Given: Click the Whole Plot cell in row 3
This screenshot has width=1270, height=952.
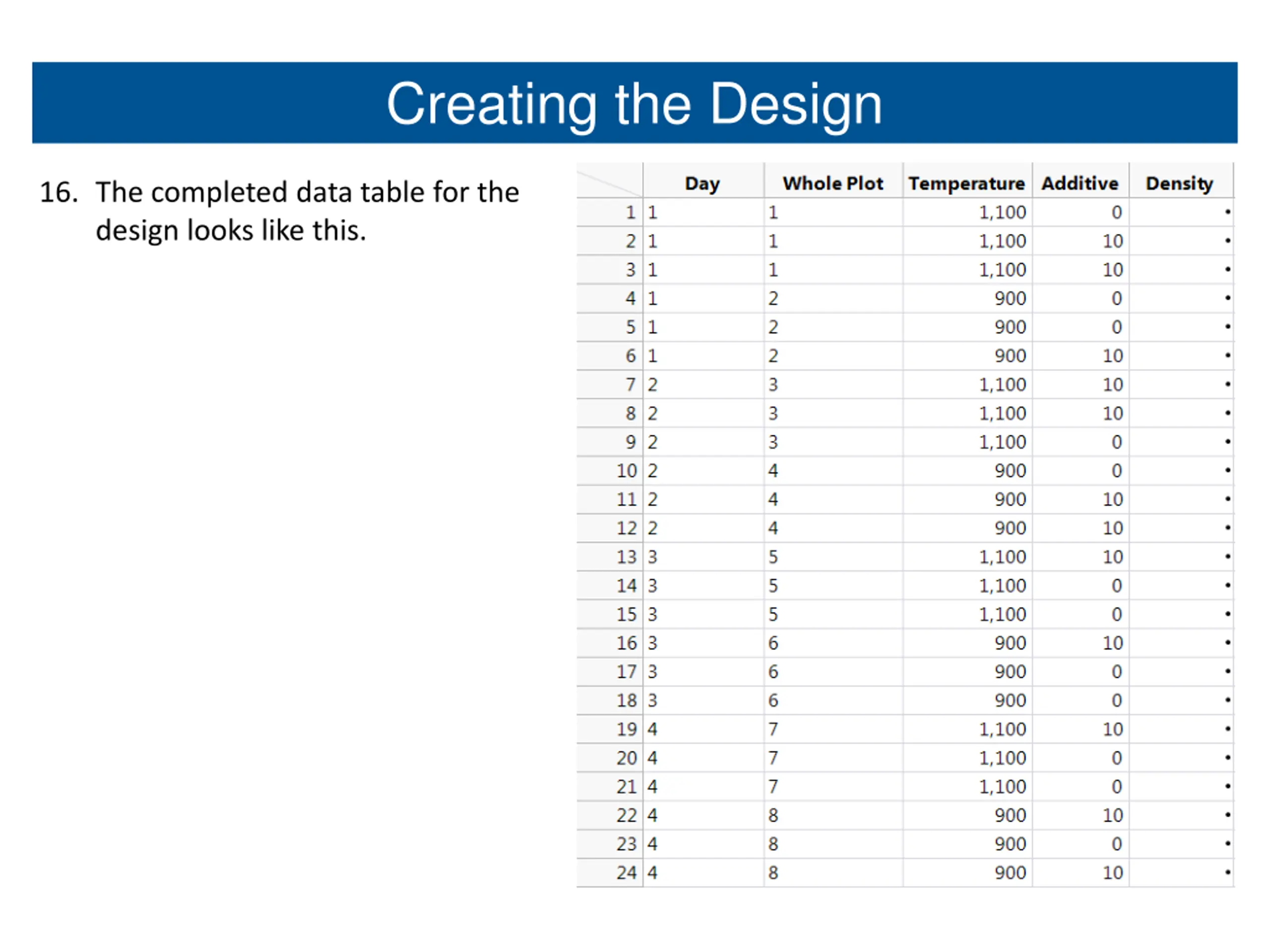Looking at the screenshot, I should click(x=832, y=270).
